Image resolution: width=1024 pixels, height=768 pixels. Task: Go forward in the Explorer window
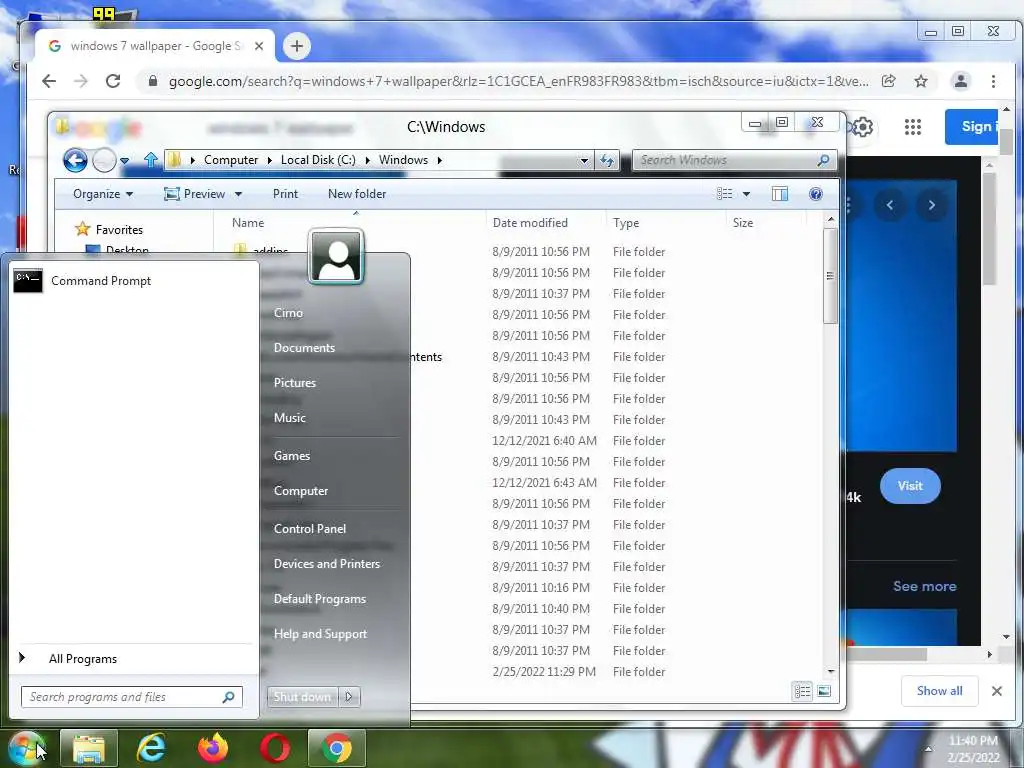tap(104, 160)
